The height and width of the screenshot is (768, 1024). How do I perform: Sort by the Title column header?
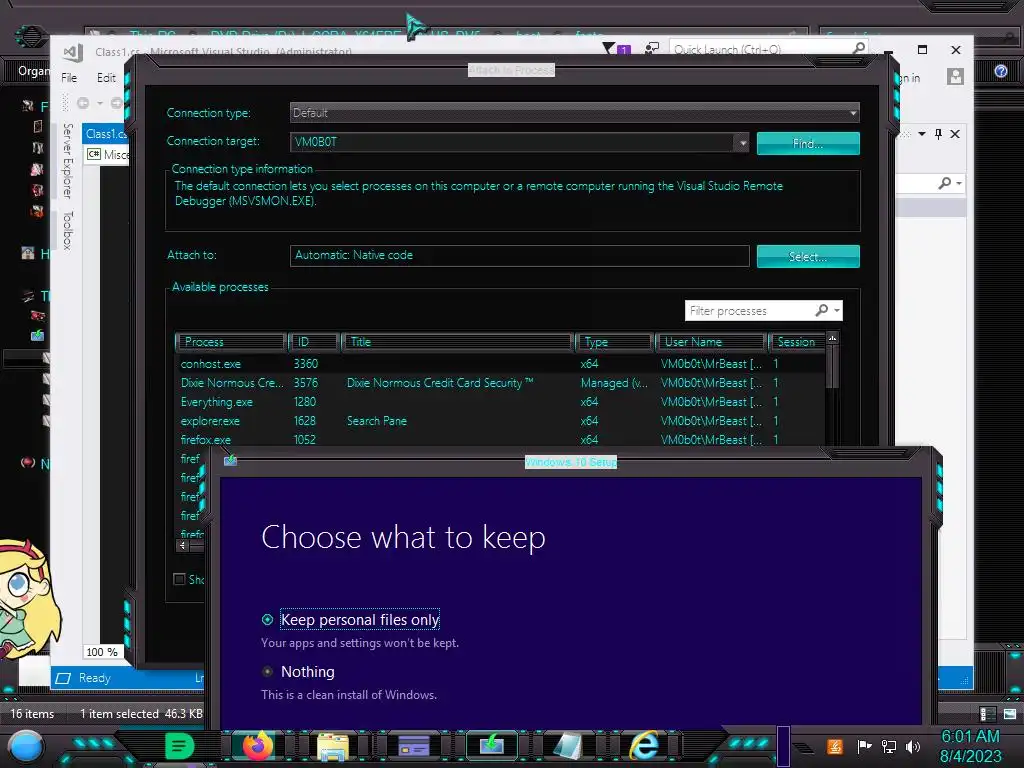tap(457, 342)
